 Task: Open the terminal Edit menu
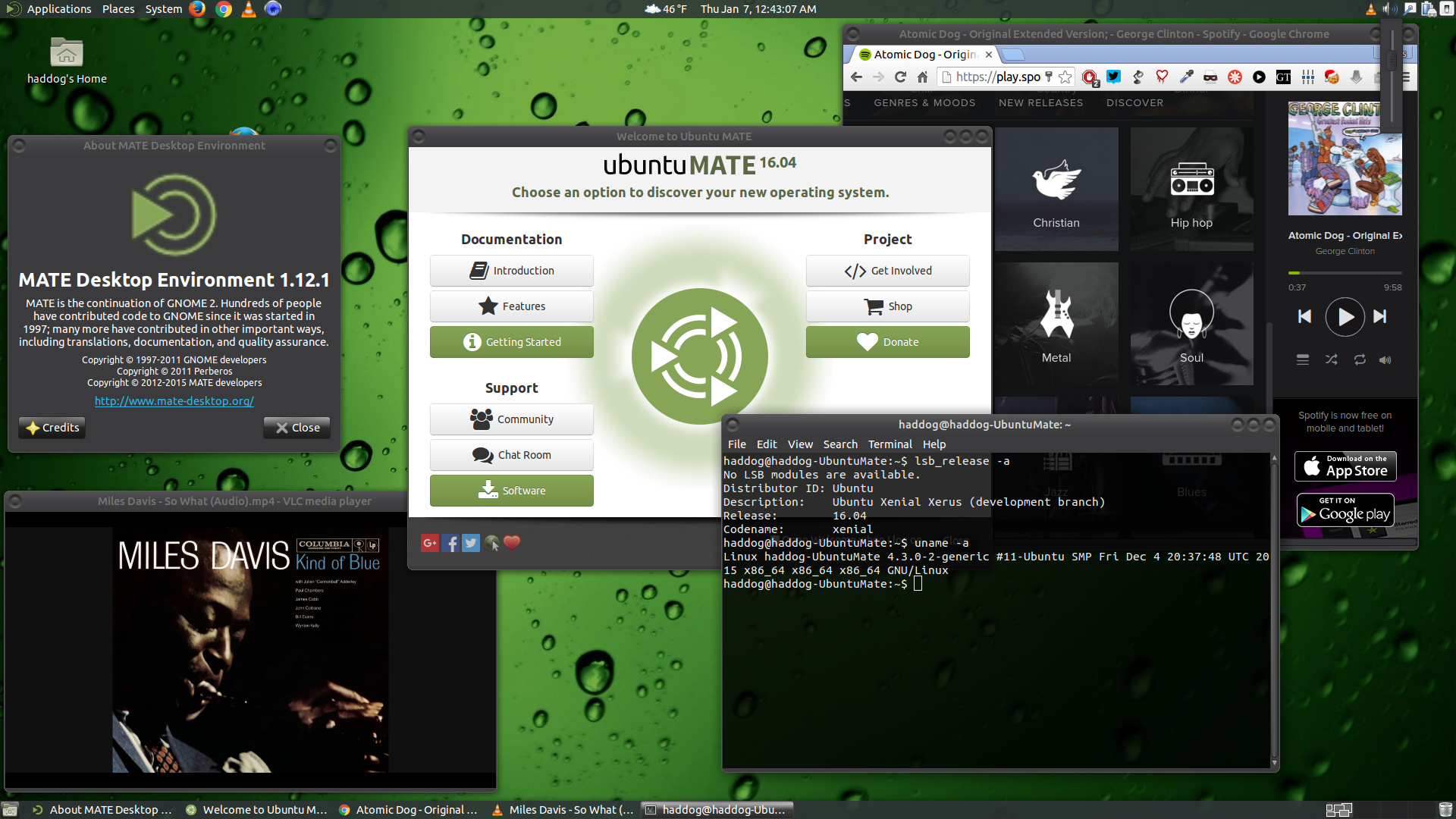767,444
